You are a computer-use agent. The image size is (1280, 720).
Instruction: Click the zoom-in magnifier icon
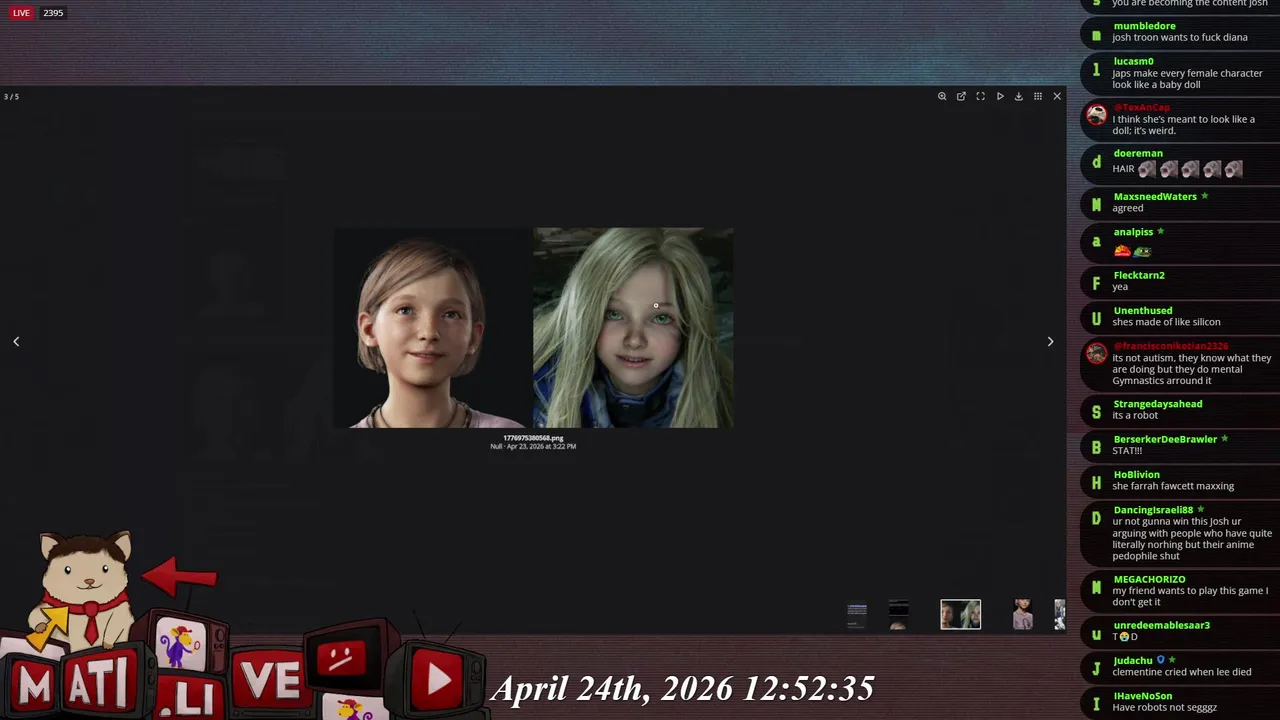coord(942,96)
